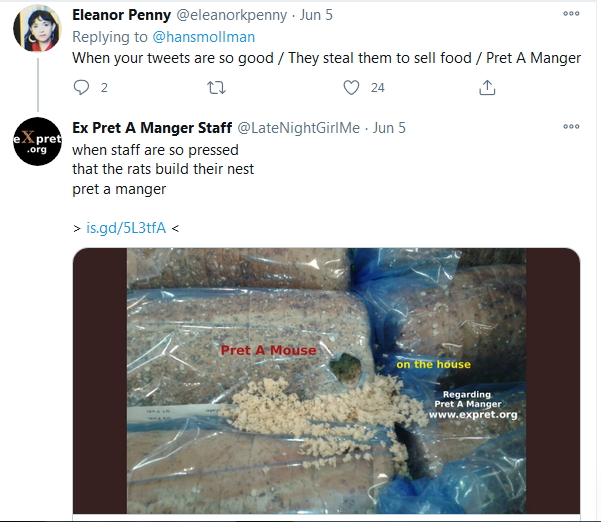This screenshot has height=522, width=601.
Task: Click the like count 24
Action: [x=377, y=88]
